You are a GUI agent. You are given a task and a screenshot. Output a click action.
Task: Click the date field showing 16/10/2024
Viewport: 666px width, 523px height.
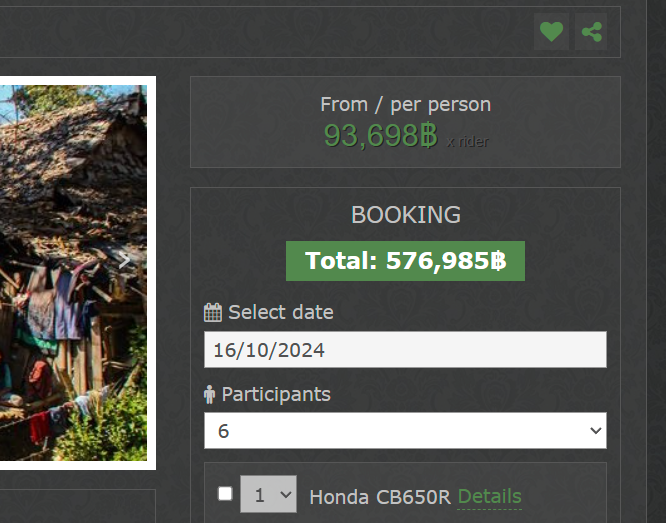405,350
